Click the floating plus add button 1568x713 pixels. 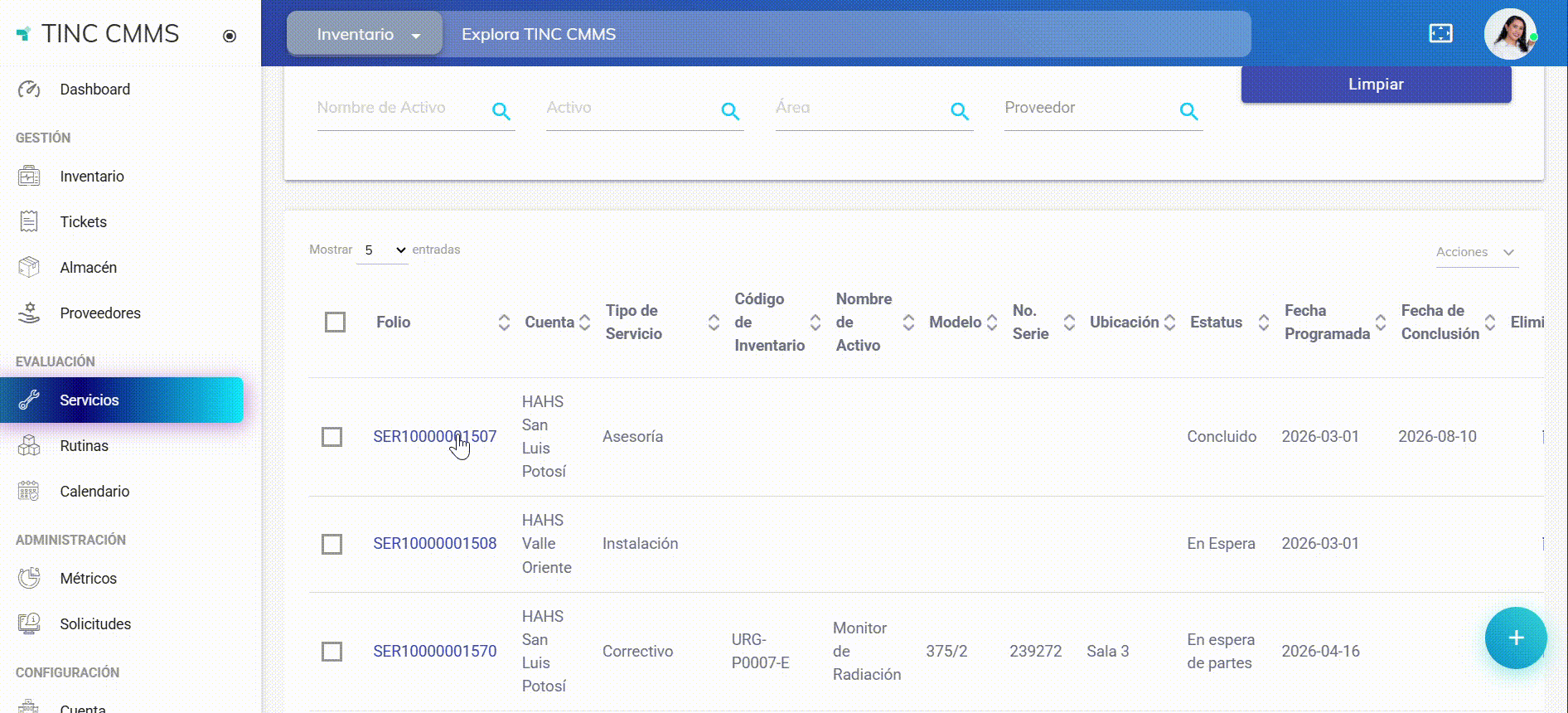(1516, 638)
